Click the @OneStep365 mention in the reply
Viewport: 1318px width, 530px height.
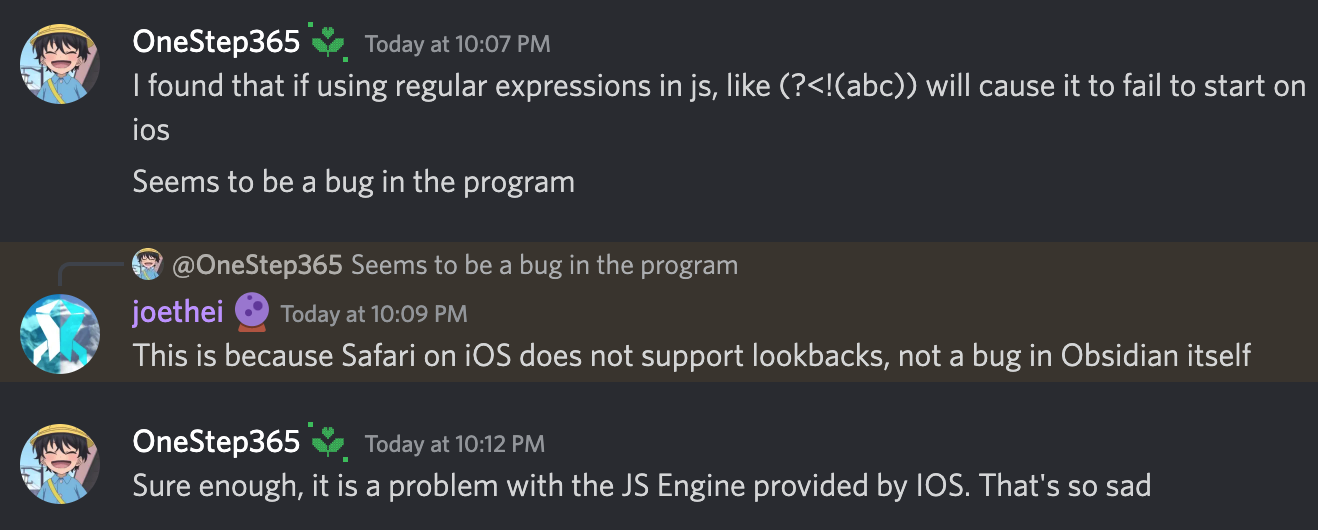pos(257,265)
